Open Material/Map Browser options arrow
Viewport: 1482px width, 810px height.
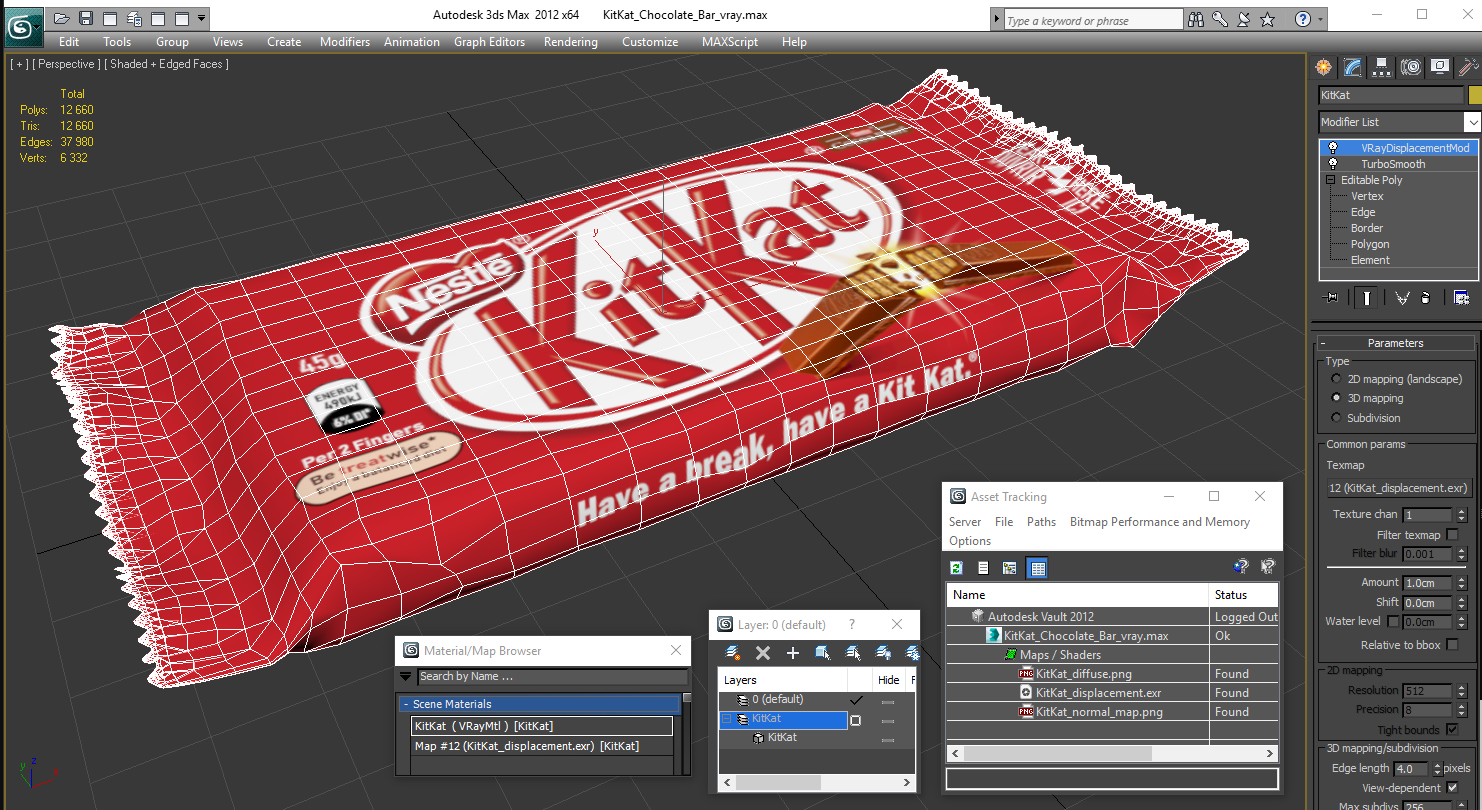click(406, 677)
